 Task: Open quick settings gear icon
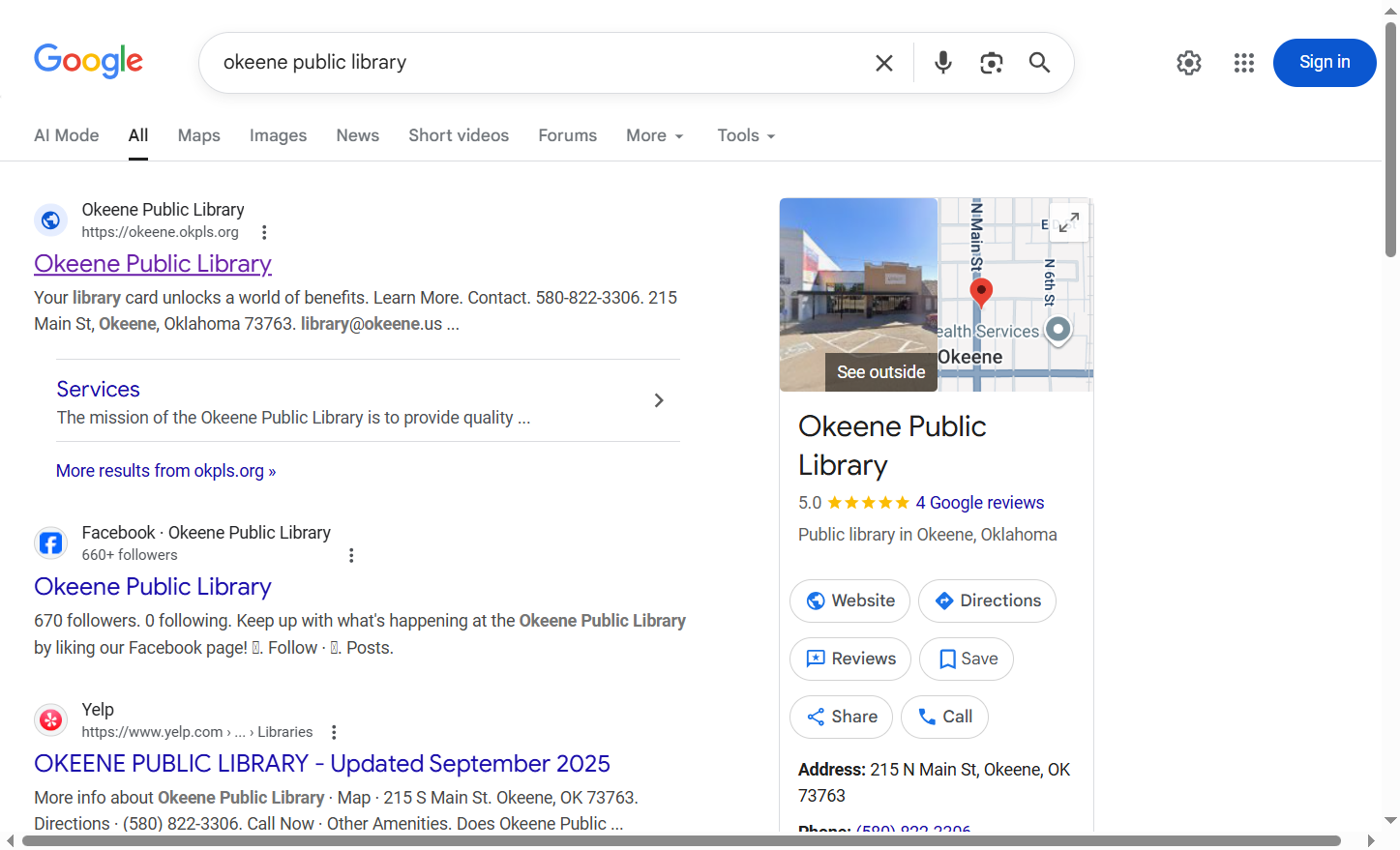click(1189, 63)
